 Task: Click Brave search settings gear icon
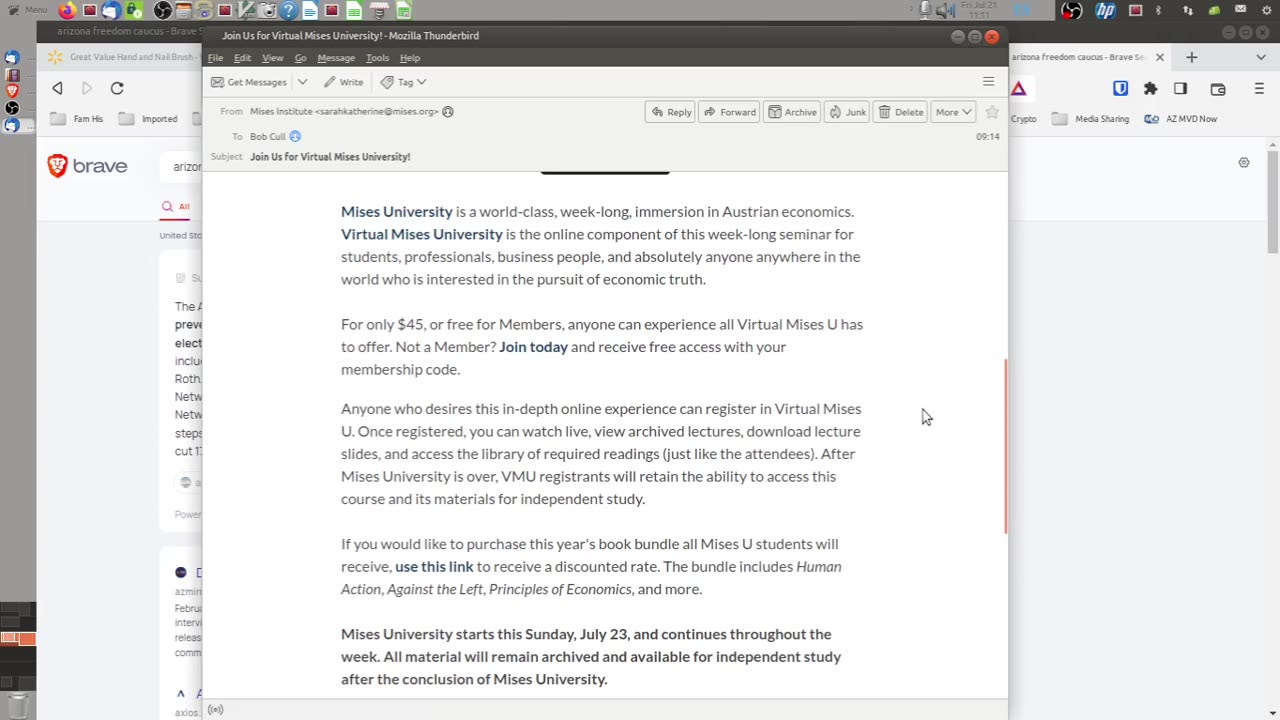(1244, 162)
